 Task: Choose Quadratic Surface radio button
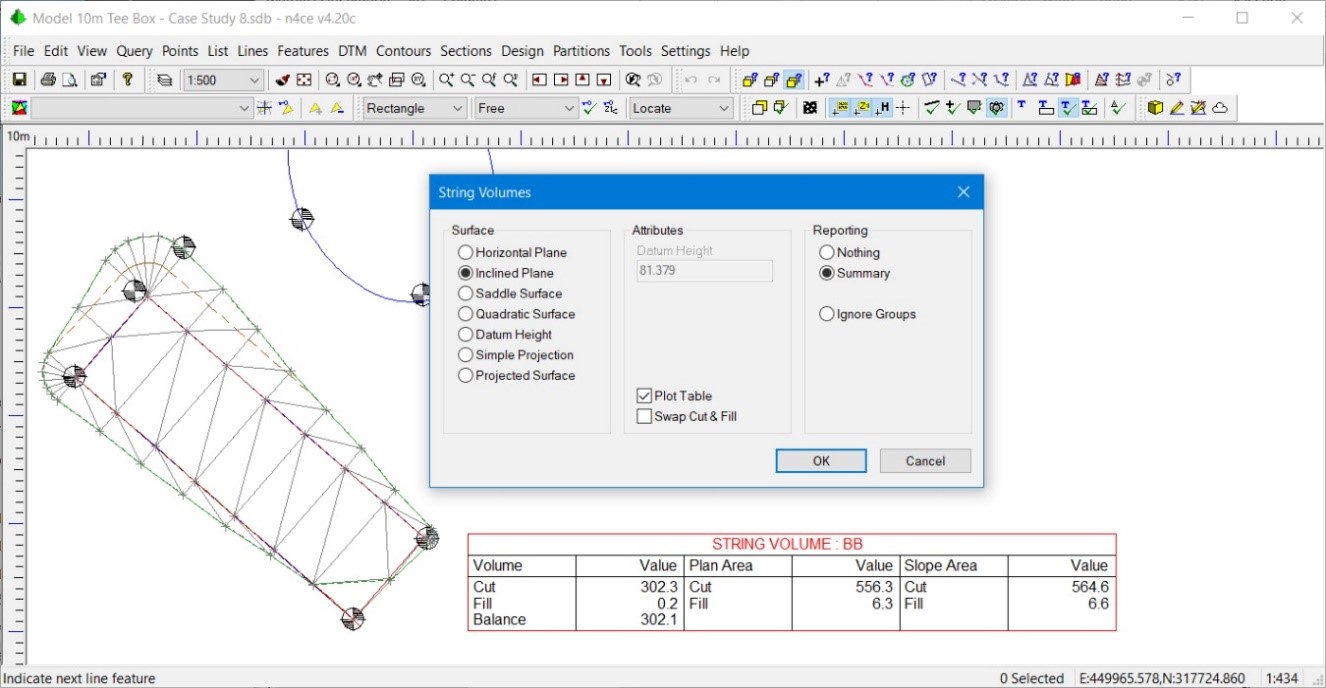[x=516, y=314]
